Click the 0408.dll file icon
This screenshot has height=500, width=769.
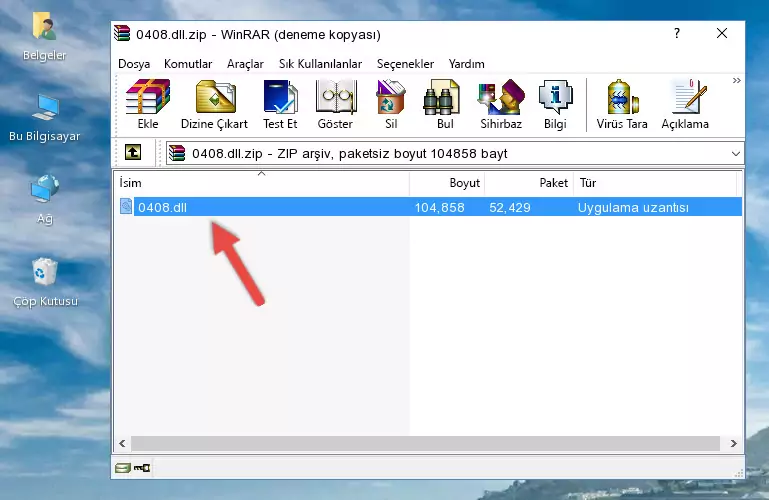click(x=126, y=207)
